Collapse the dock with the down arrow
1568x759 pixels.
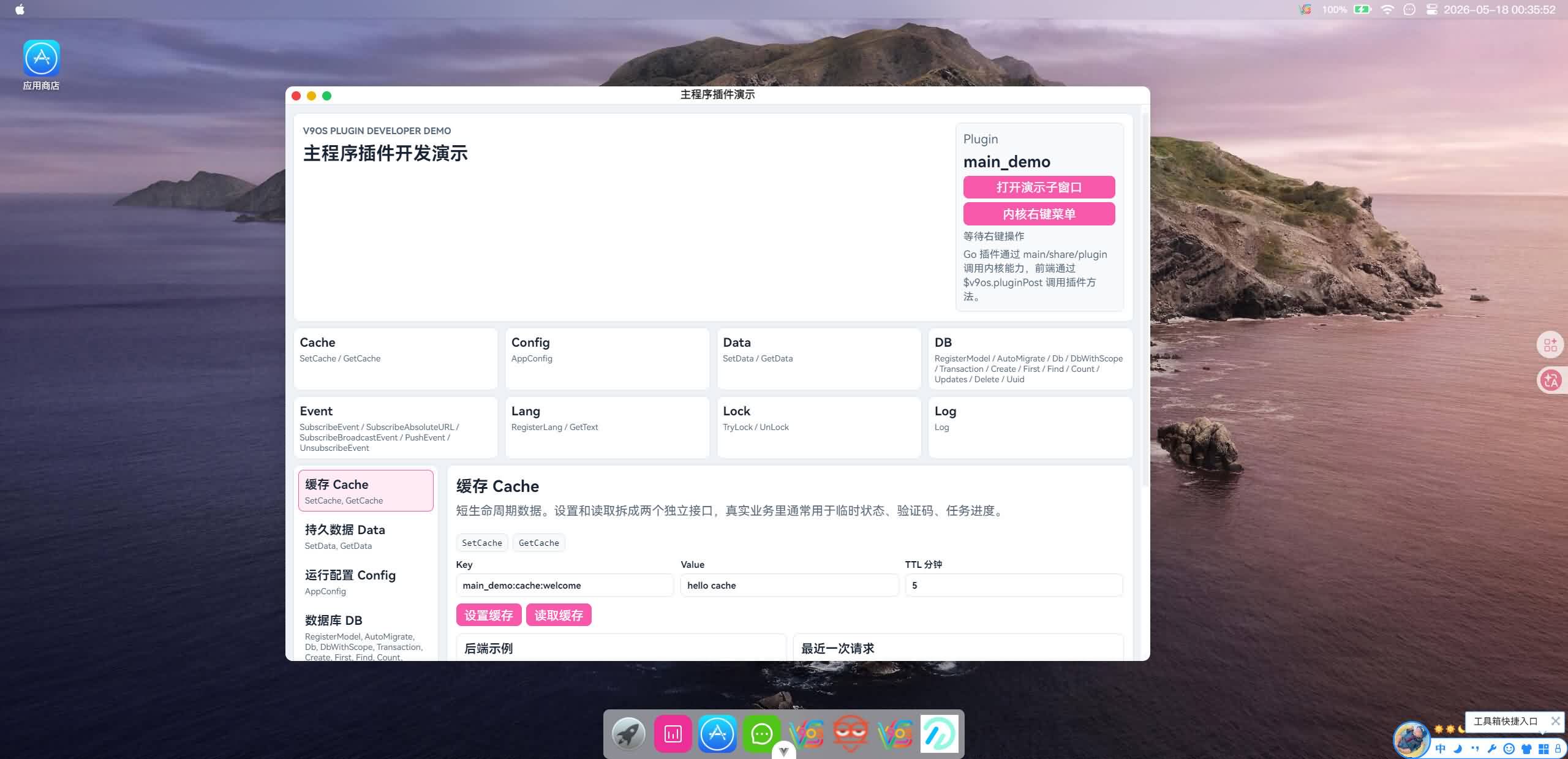tap(783, 752)
